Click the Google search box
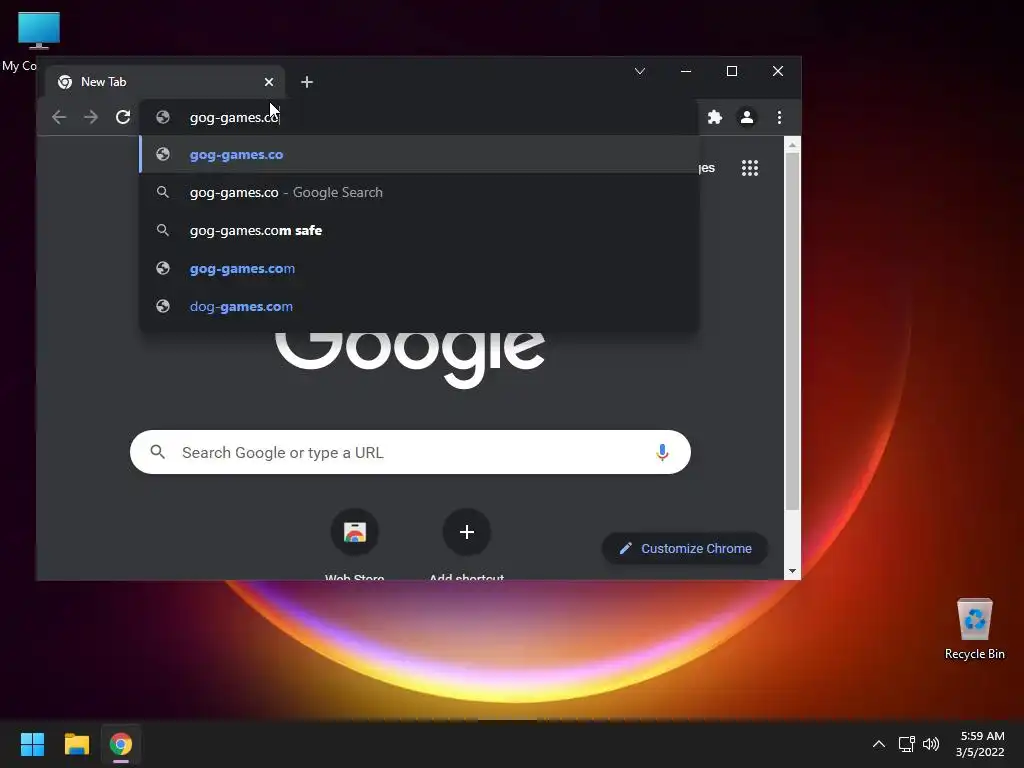Viewport: 1024px width, 768px height. click(x=410, y=452)
